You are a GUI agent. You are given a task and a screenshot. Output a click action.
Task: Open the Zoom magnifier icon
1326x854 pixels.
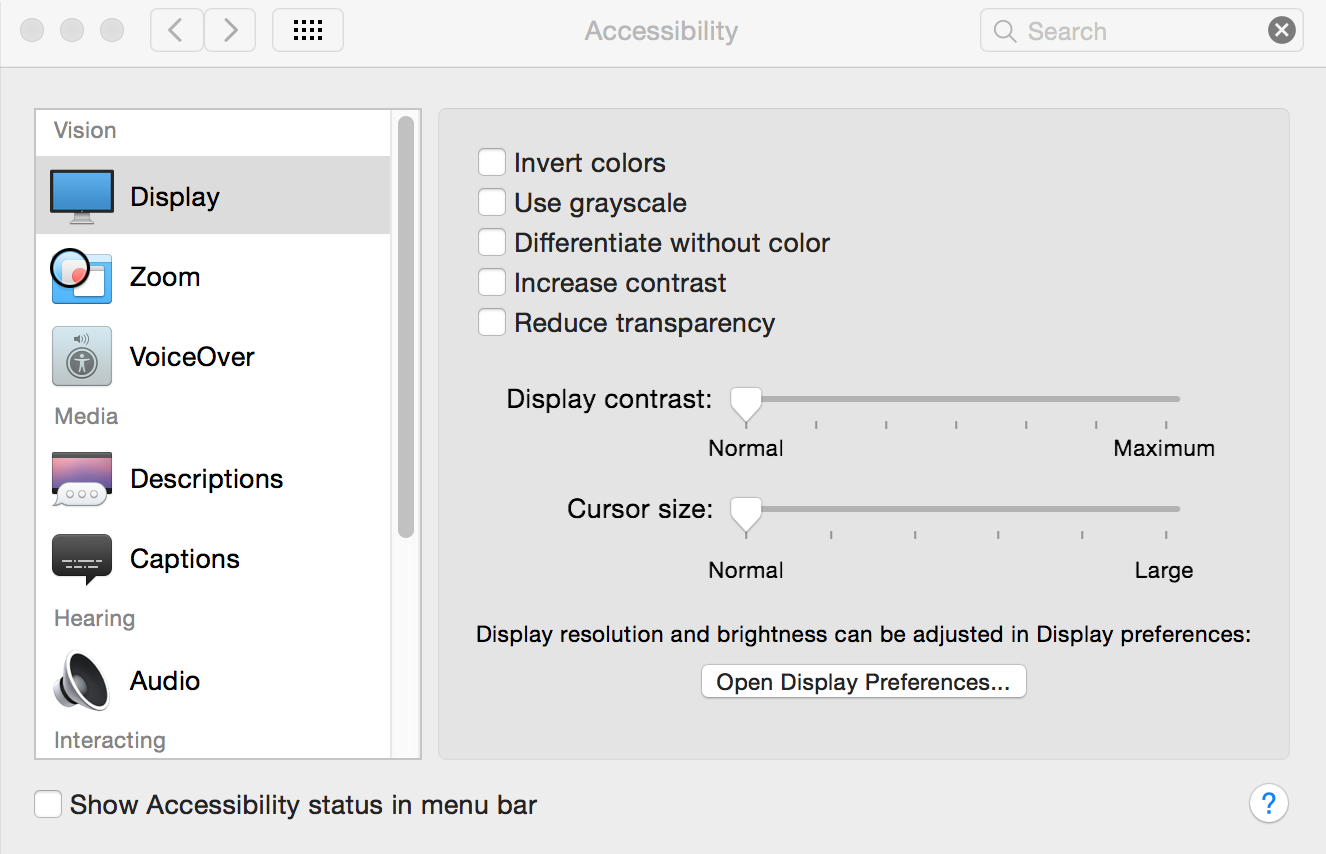point(82,277)
